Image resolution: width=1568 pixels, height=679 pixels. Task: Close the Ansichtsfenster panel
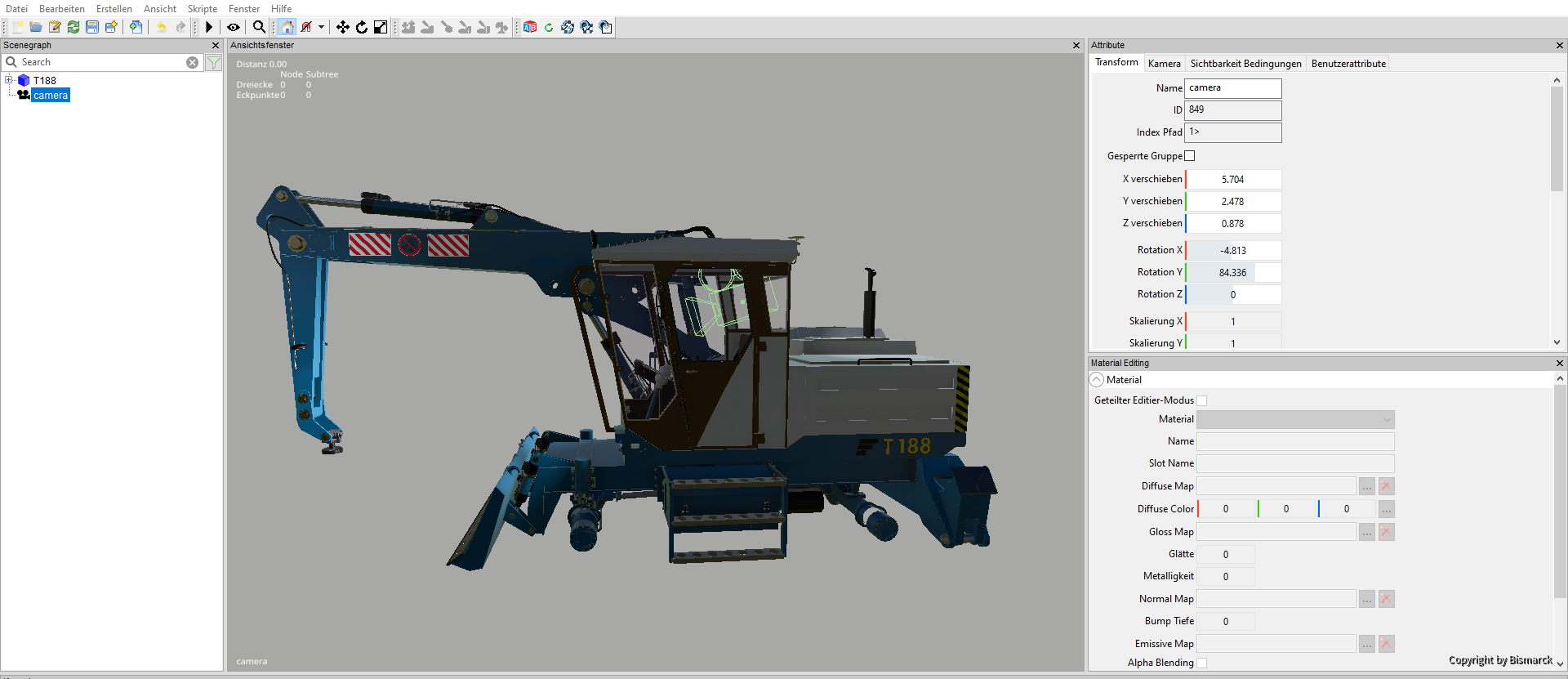point(1076,46)
